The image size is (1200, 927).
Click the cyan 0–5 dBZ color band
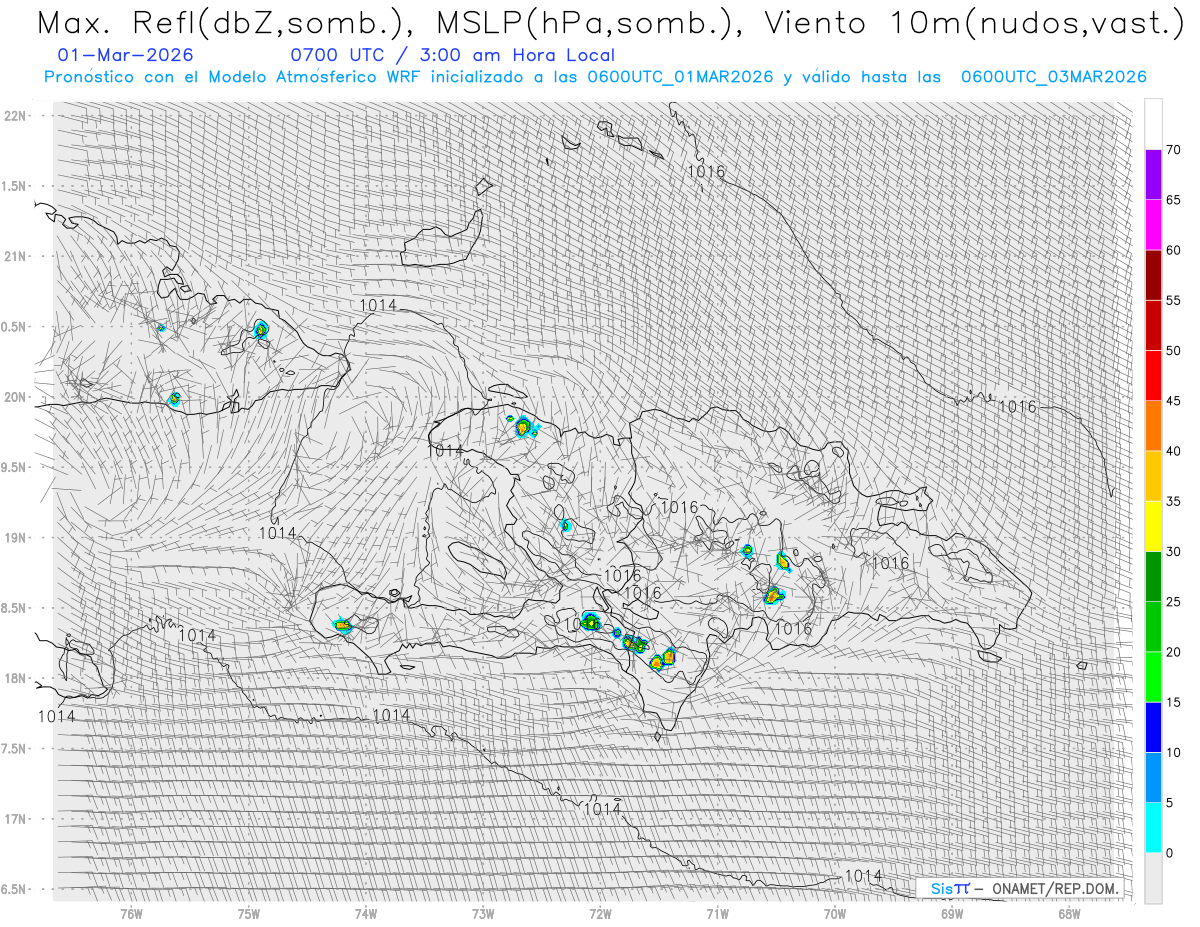(x=1153, y=828)
